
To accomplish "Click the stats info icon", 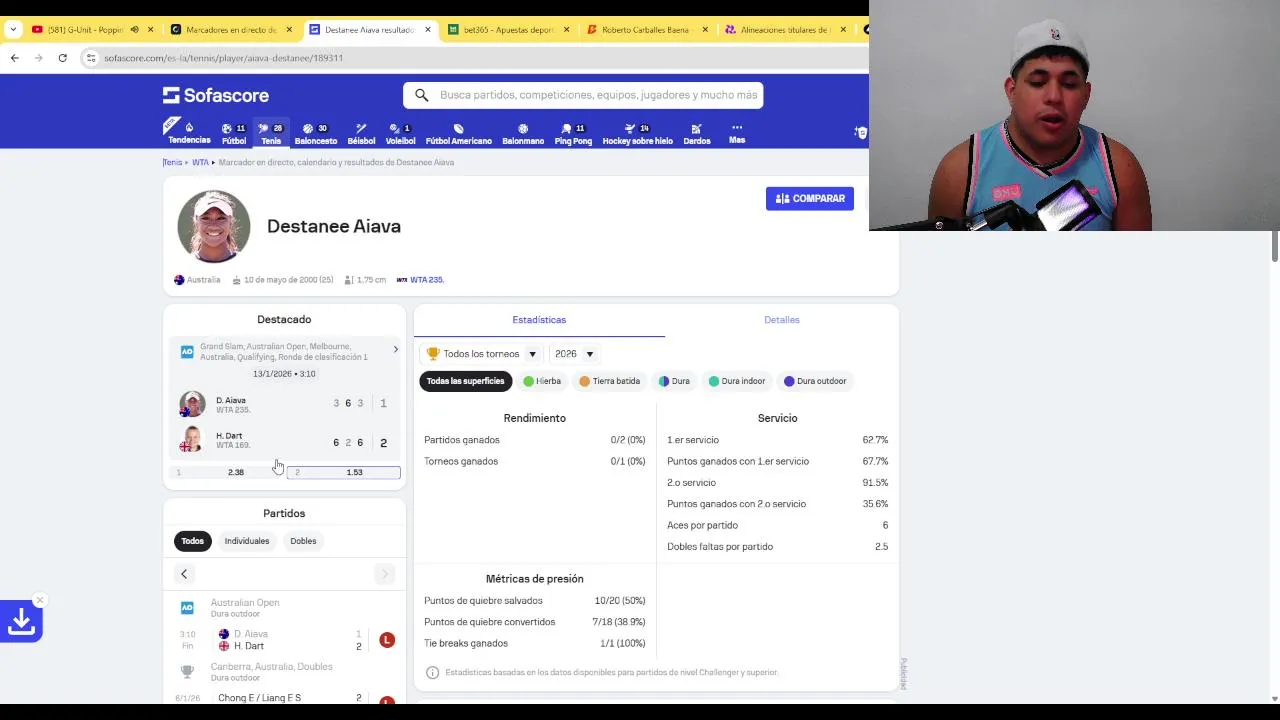I will [432, 673].
